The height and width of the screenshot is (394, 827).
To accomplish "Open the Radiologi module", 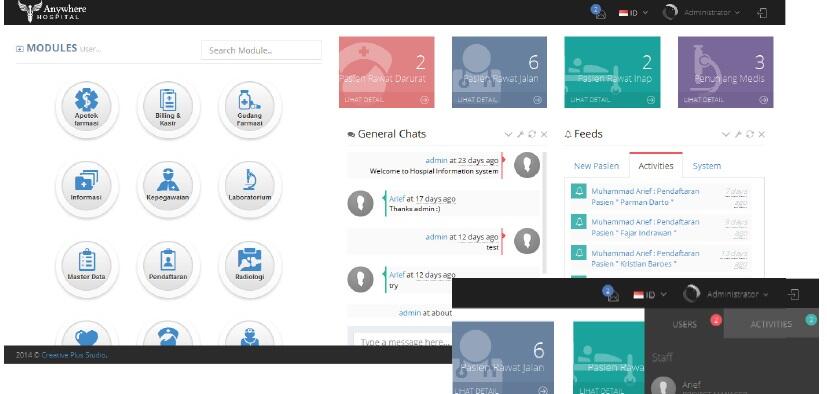I will point(249,267).
